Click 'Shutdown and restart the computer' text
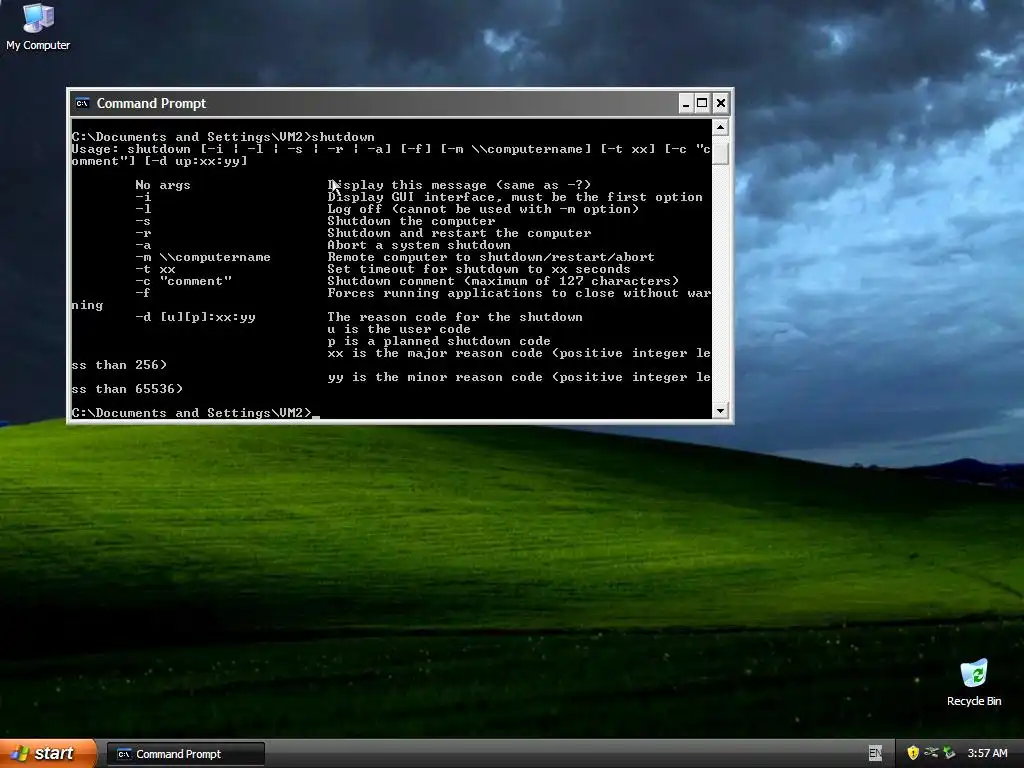 pyautogui.click(x=459, y=233)
